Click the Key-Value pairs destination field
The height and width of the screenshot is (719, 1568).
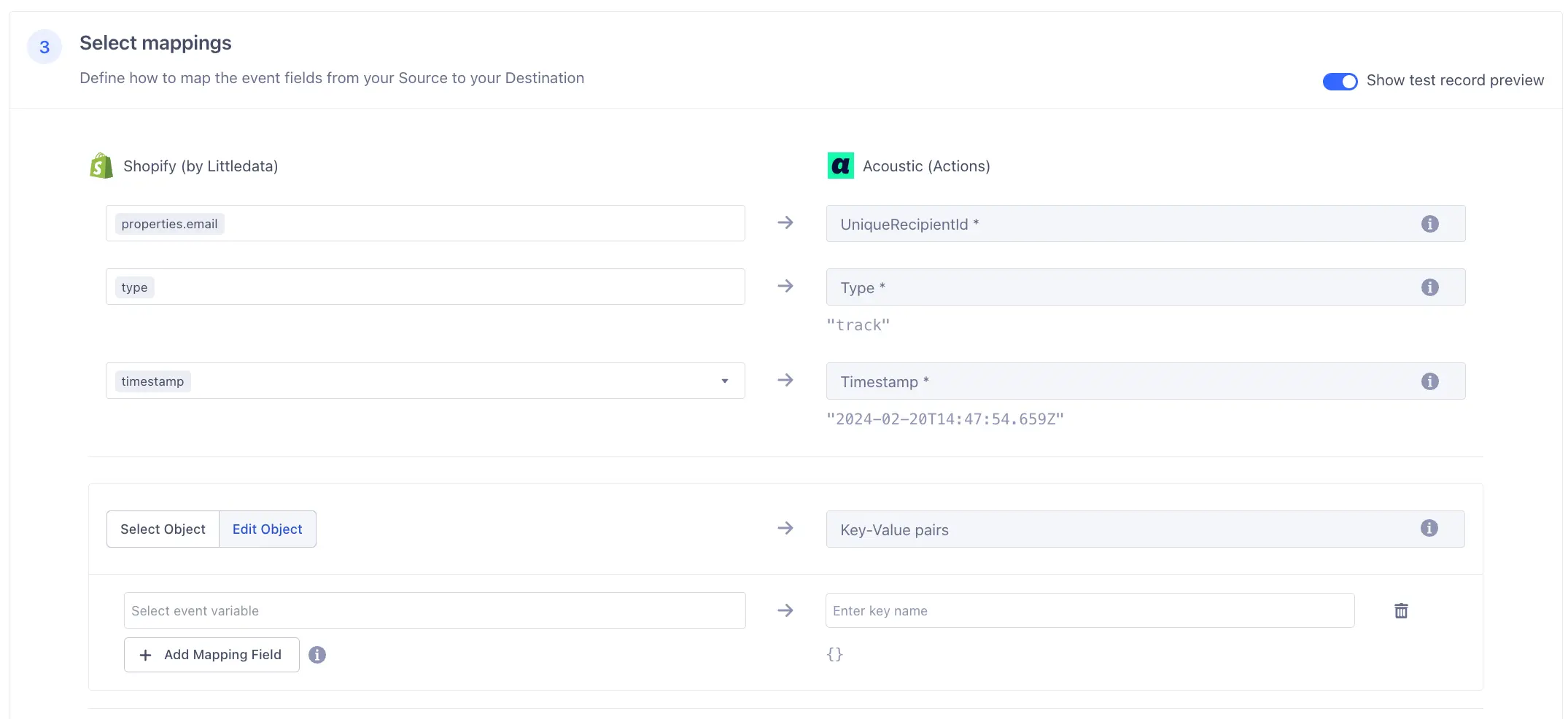pos(1145,529)
